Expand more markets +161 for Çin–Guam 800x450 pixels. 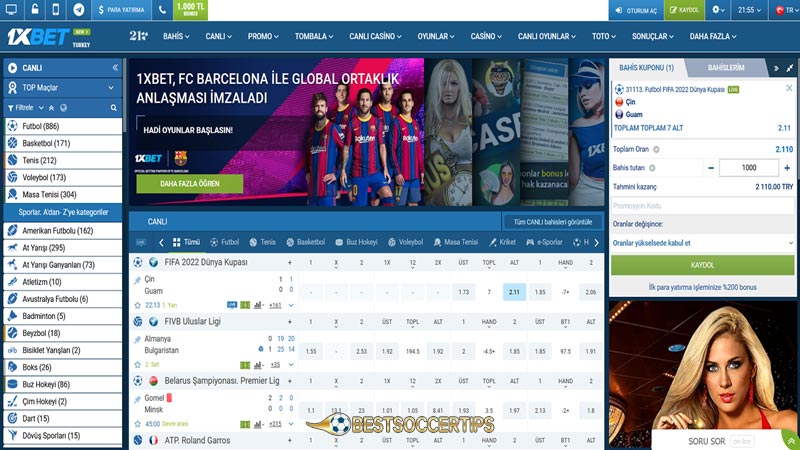pos(276,305)
